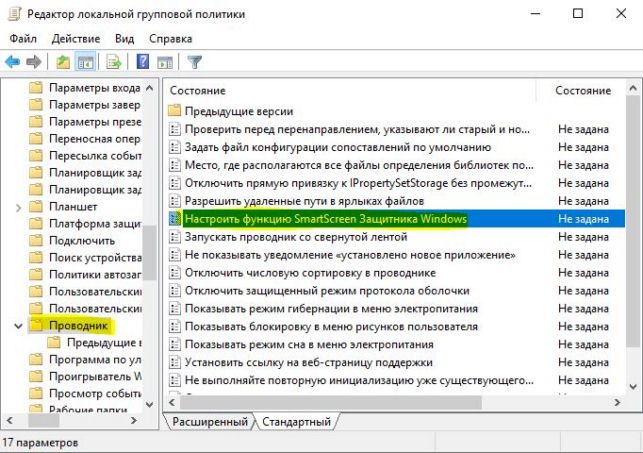
Task: Click policy list horizontal scroll left arrow
Action: pos(172,403)
